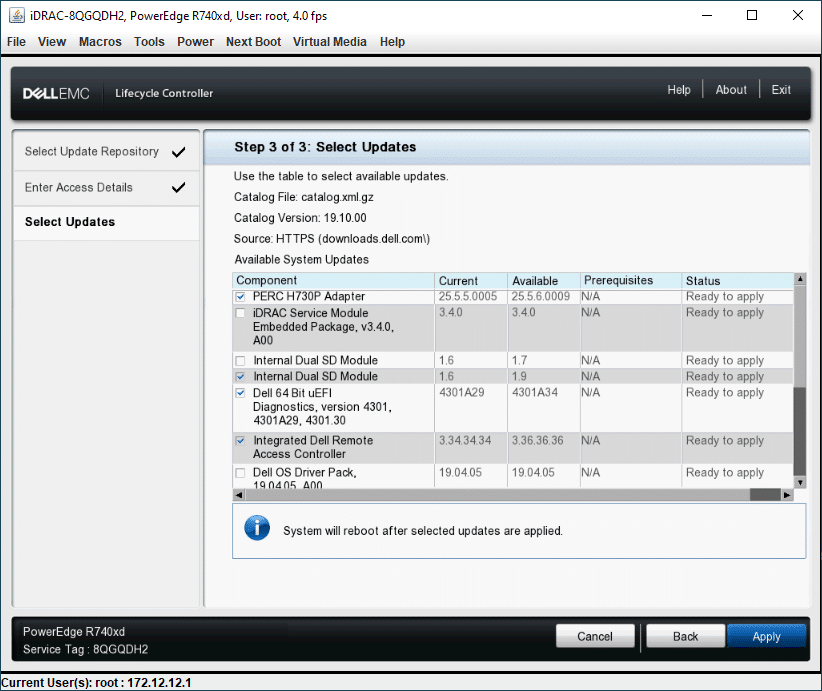
Task: Click the Prerequisites column header
Action: [631, 280]
